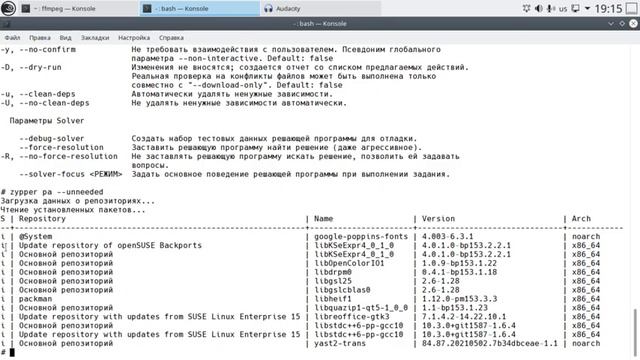The height and width of the screenshot is (360, 640).
Task: Click the '--force-resolution' option text
Action: (61, 147)
